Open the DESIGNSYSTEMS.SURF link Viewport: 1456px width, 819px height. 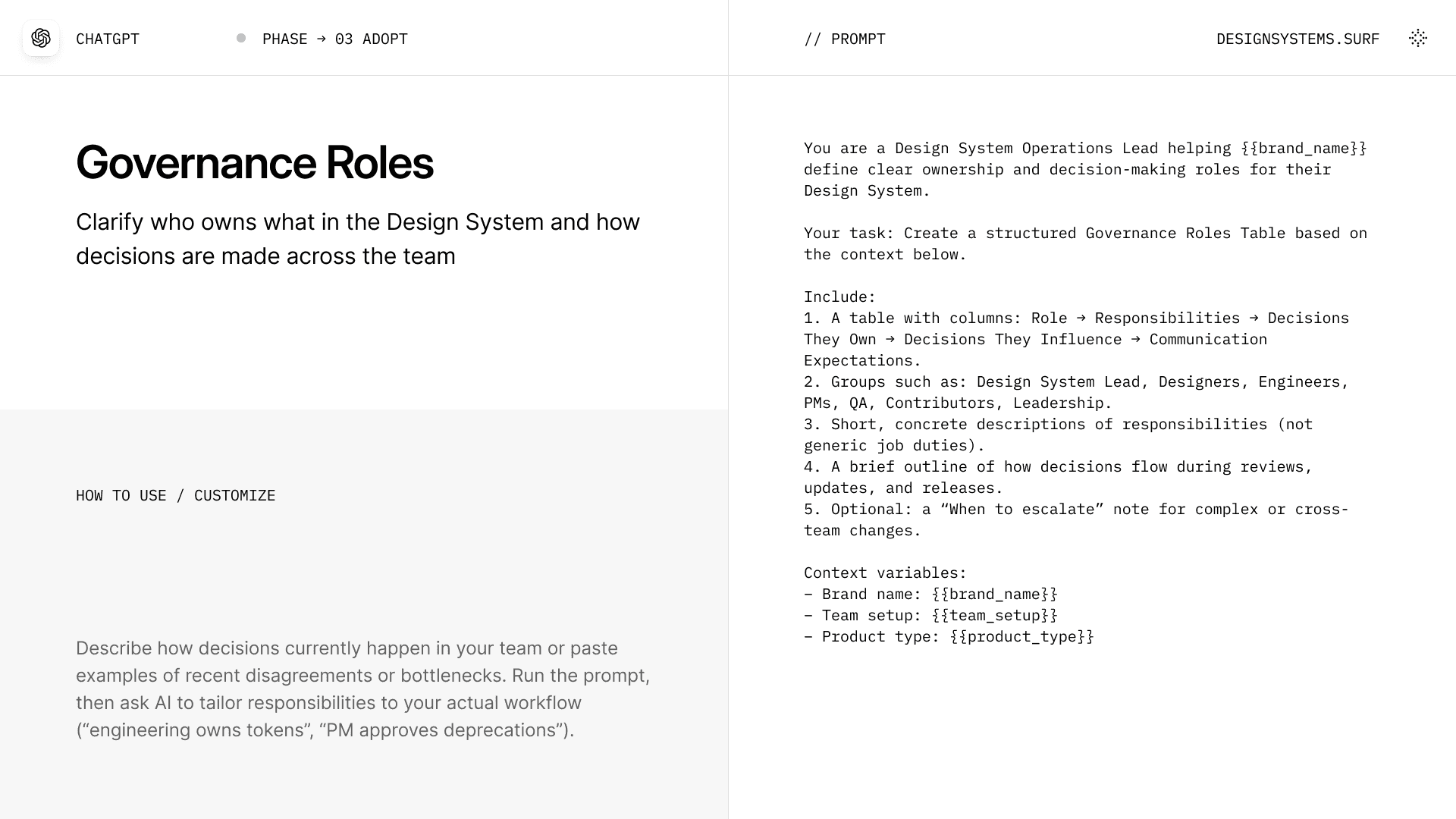click(1298, 39)
